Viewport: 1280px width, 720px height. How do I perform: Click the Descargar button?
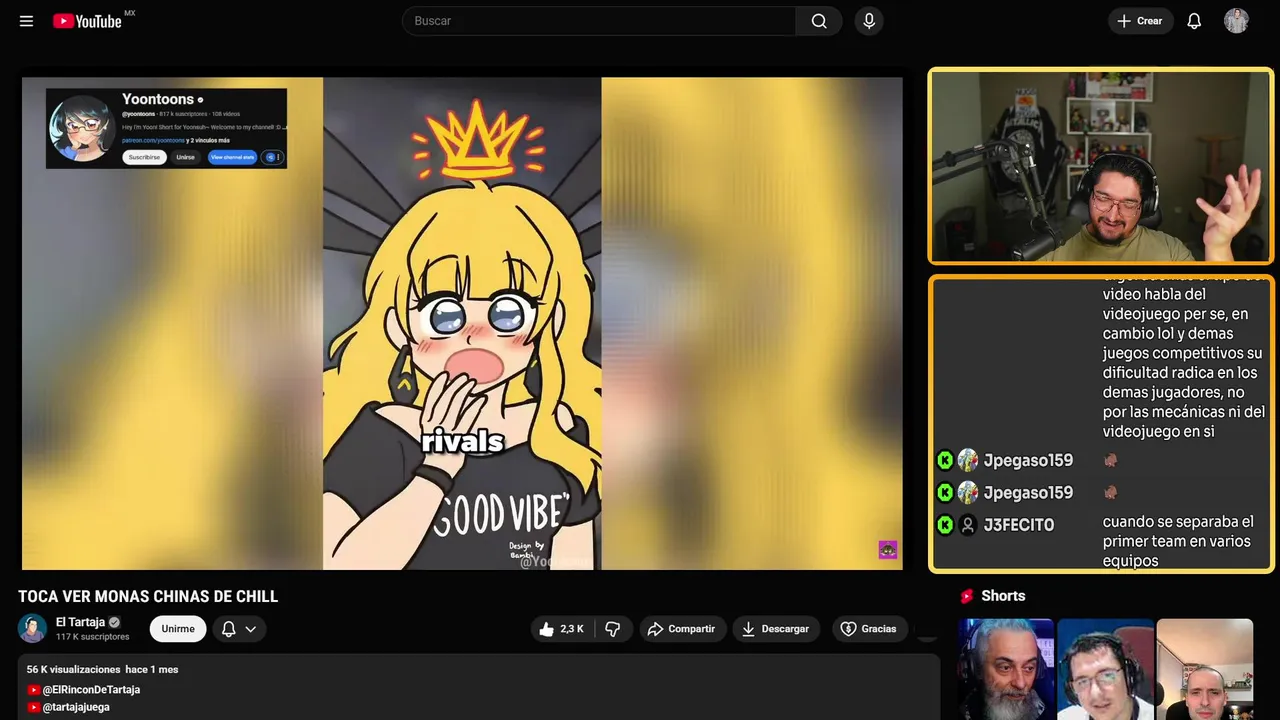[776, 629]
